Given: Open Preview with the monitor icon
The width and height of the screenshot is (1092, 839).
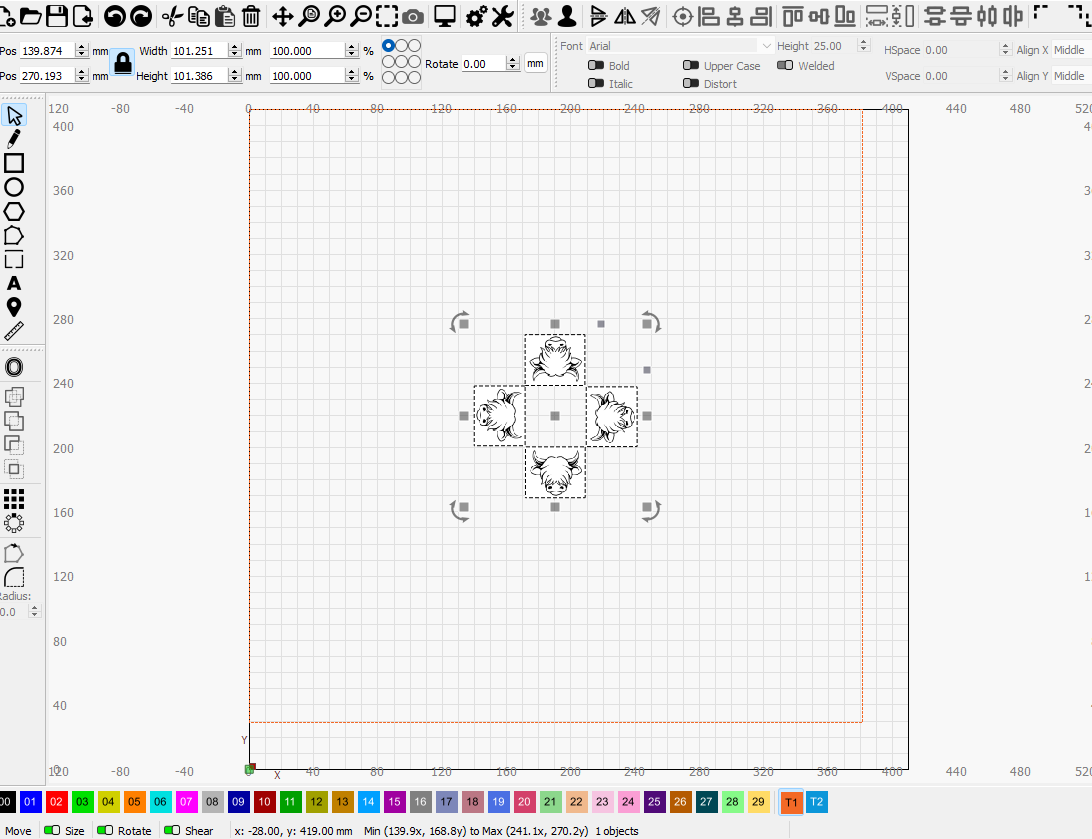Looking at the screenshot, I should [x=444, y=15].
